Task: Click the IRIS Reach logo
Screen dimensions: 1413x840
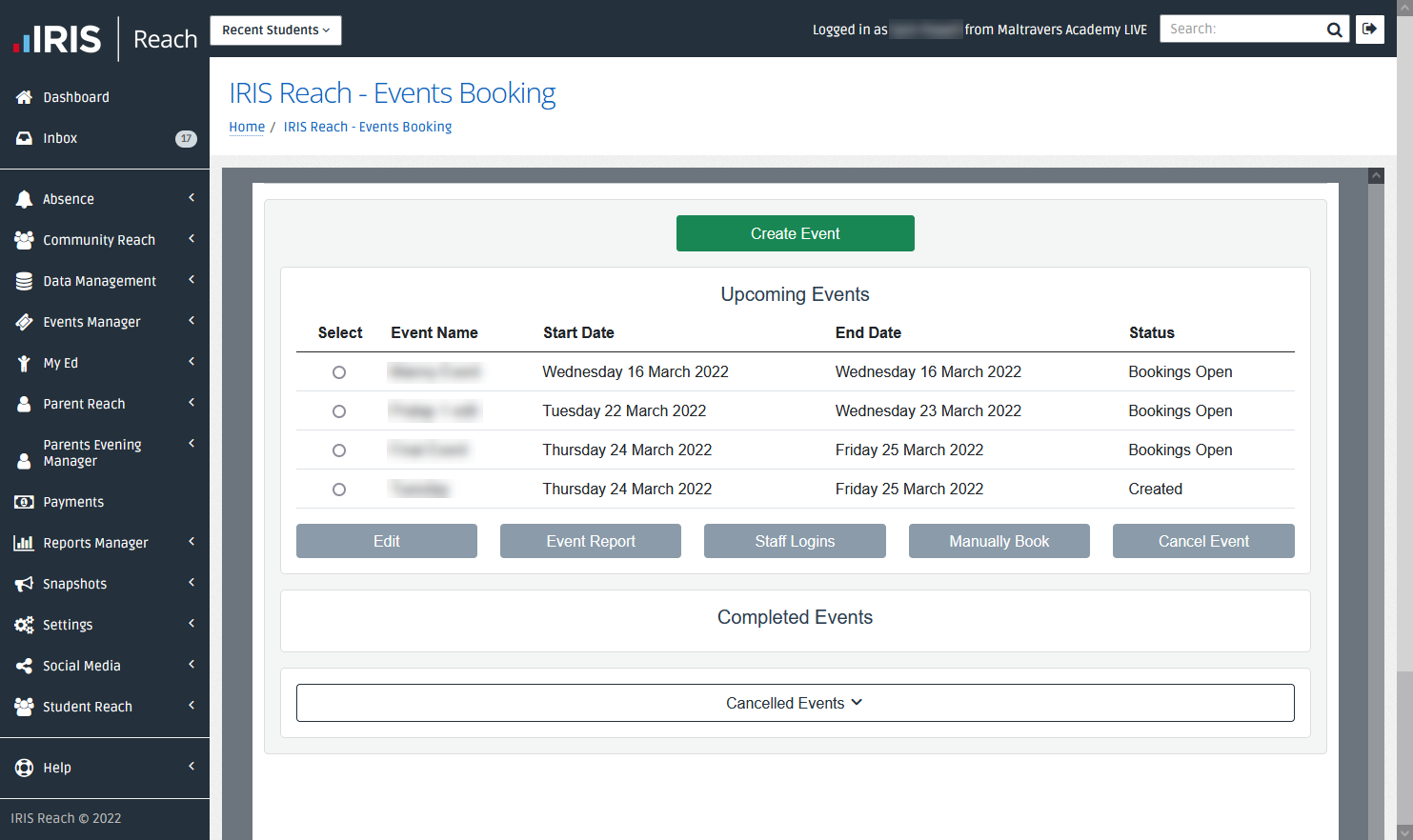Action: point(105,39)
